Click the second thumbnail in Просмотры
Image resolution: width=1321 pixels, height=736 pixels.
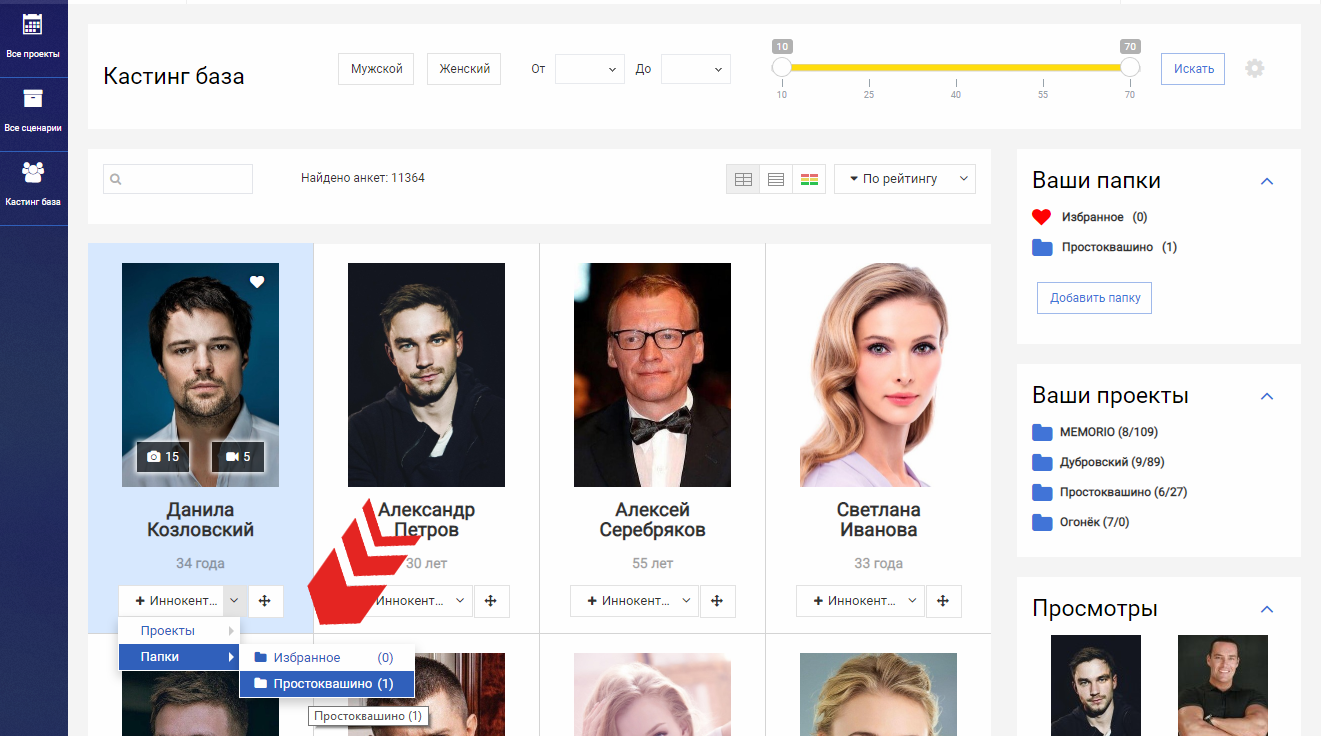(x=1222, y=686)
